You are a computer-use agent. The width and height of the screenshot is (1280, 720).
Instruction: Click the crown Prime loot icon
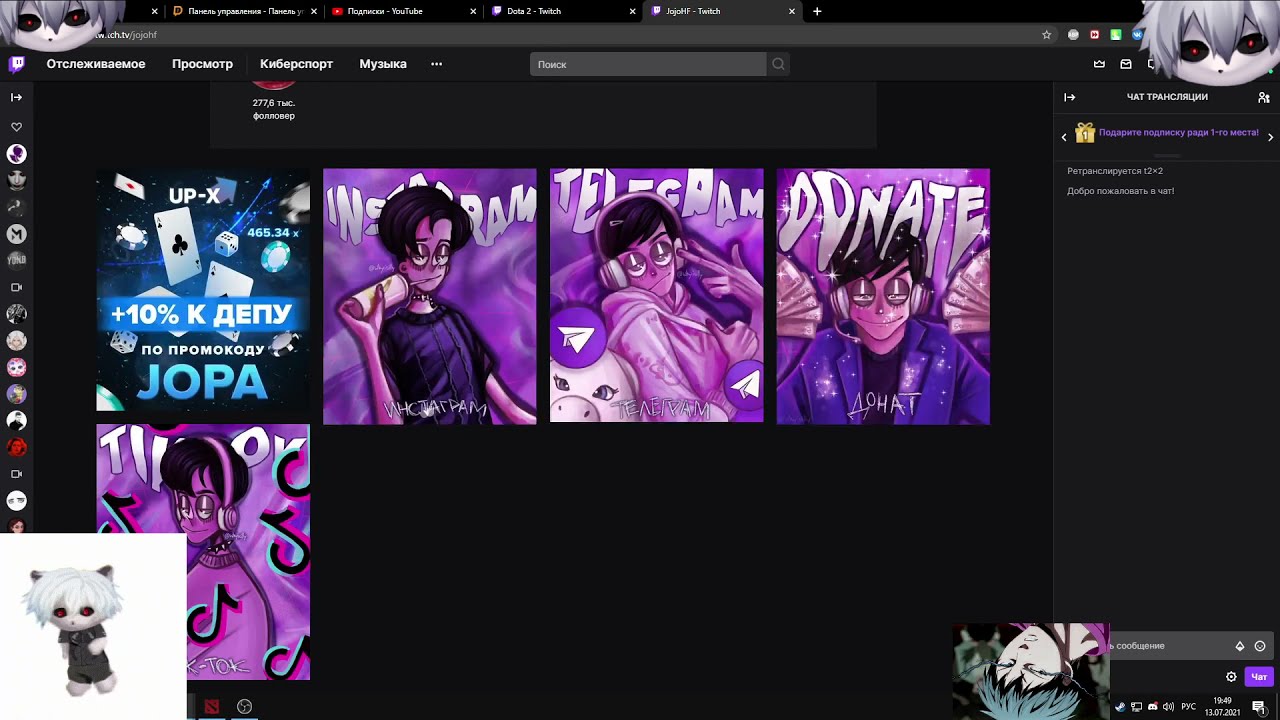point(1100,64)
